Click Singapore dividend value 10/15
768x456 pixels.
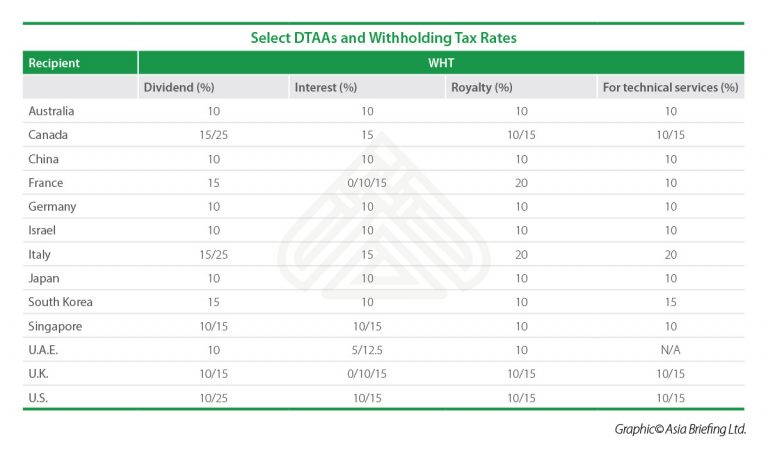click(214, 326)
